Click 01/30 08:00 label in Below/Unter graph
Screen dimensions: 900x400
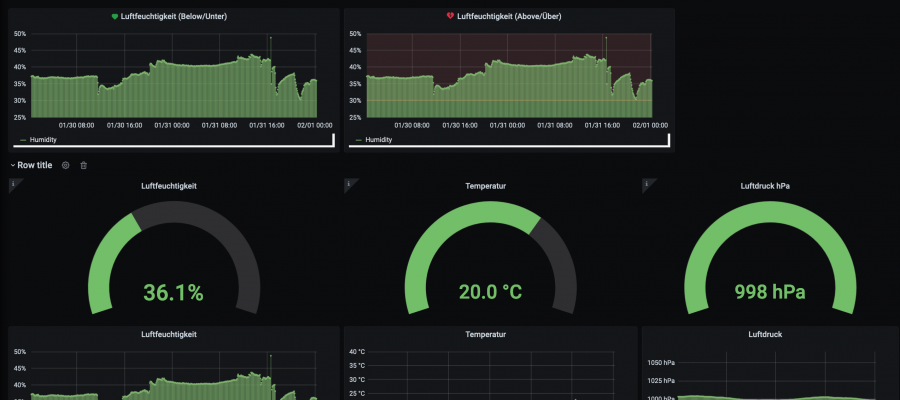pos(76,125)
